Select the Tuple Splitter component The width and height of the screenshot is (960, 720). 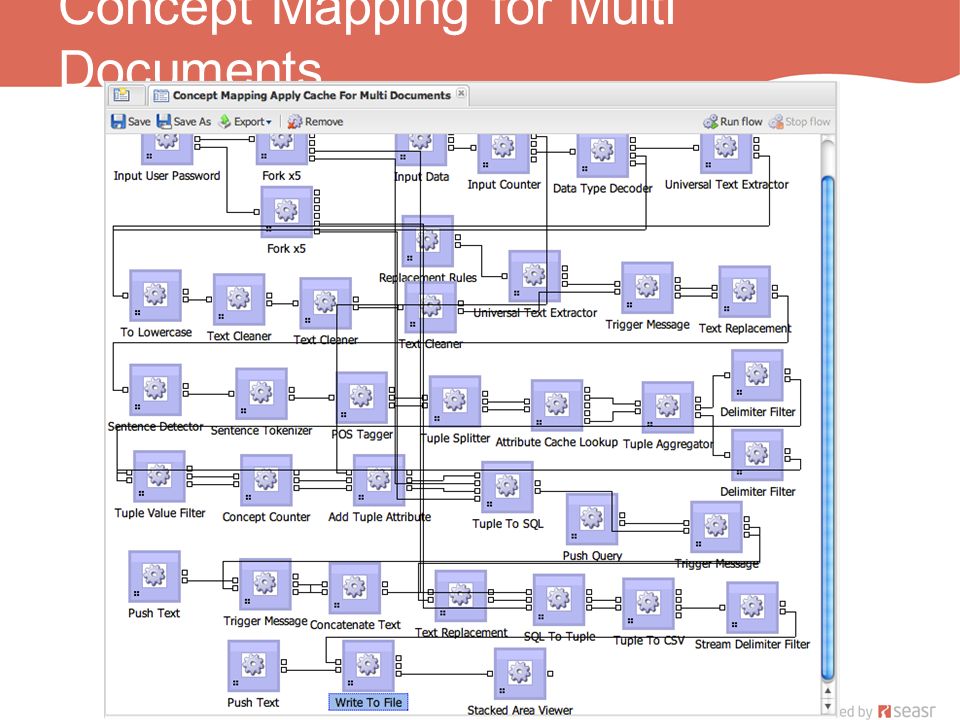(x=455, y=401)
